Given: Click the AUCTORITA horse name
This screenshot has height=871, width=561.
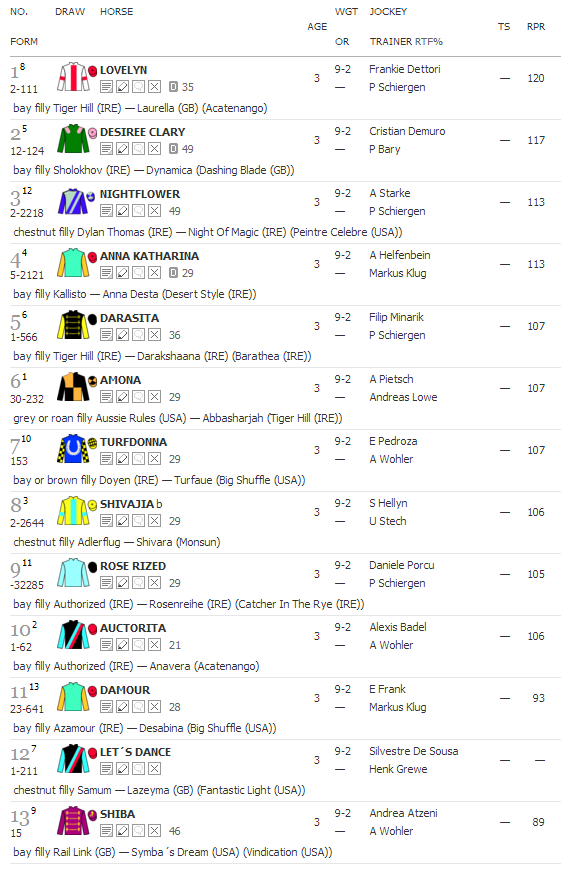Looking at the screenshot, I should coord(133,628).
